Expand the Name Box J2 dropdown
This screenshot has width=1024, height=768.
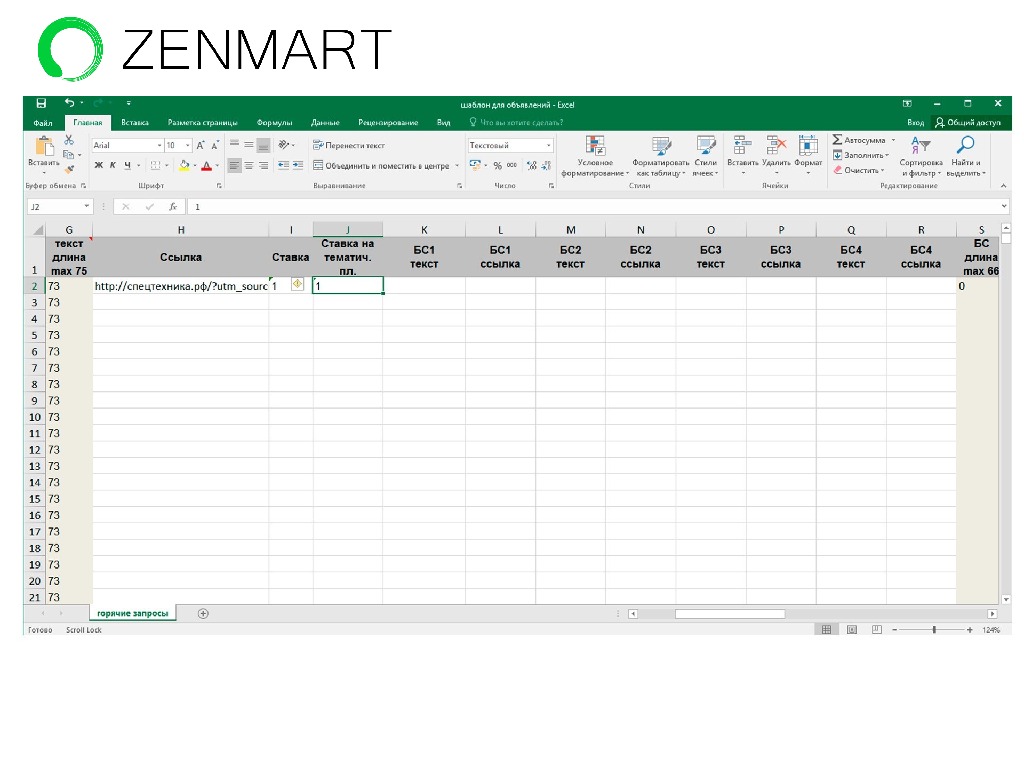(x=86, y=206)
